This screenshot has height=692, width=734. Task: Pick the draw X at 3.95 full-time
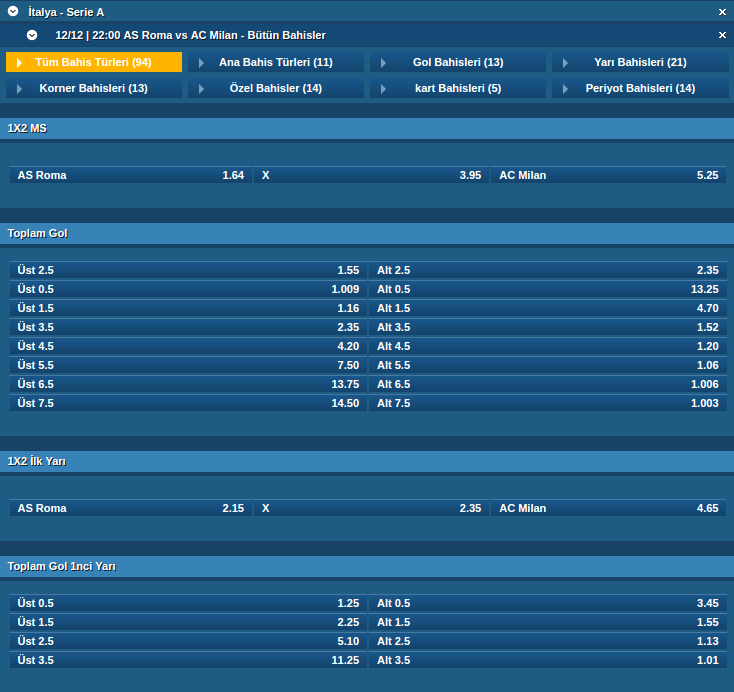coord(371,175)
